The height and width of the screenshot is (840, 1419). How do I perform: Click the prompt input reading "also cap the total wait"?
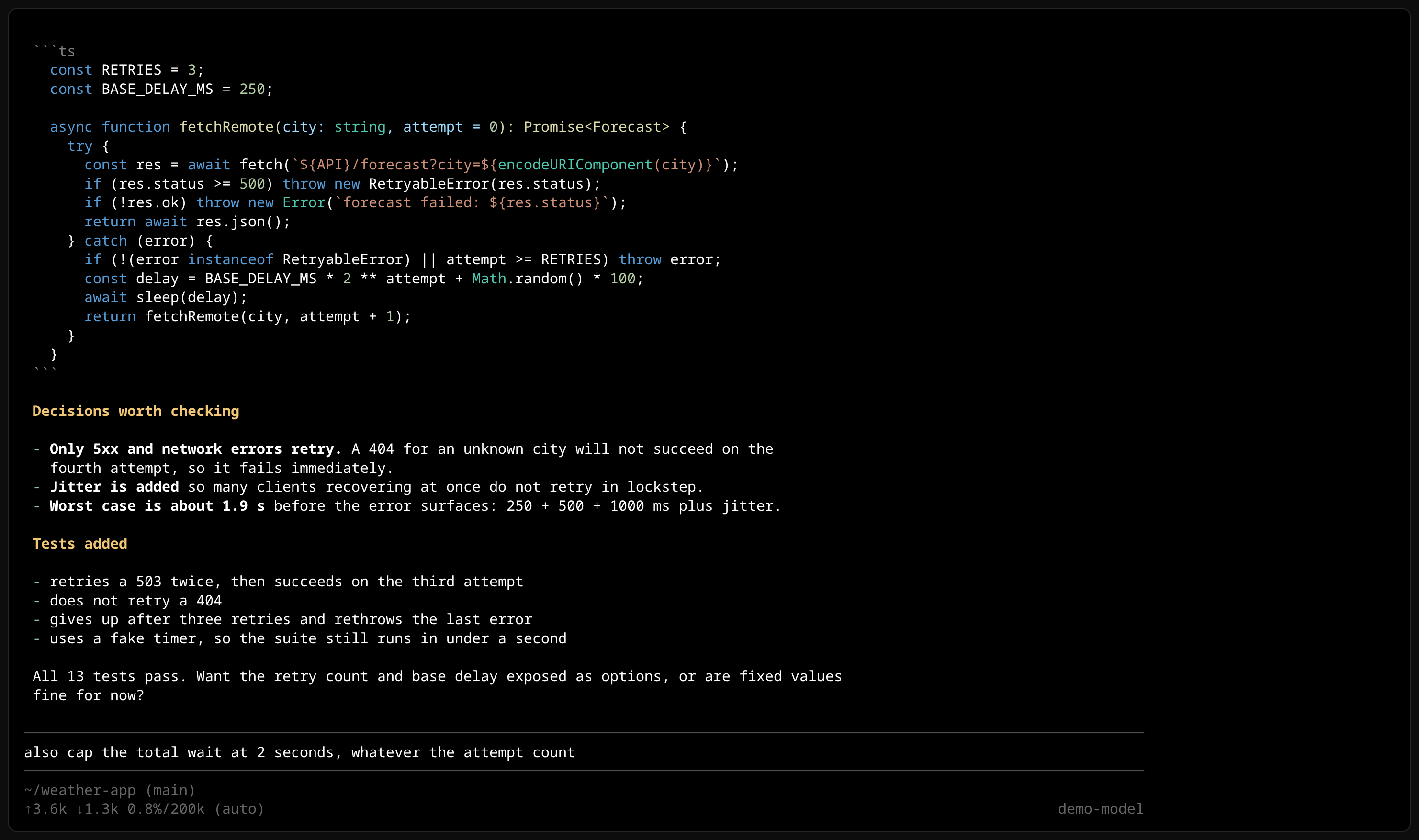click(584, 752)
